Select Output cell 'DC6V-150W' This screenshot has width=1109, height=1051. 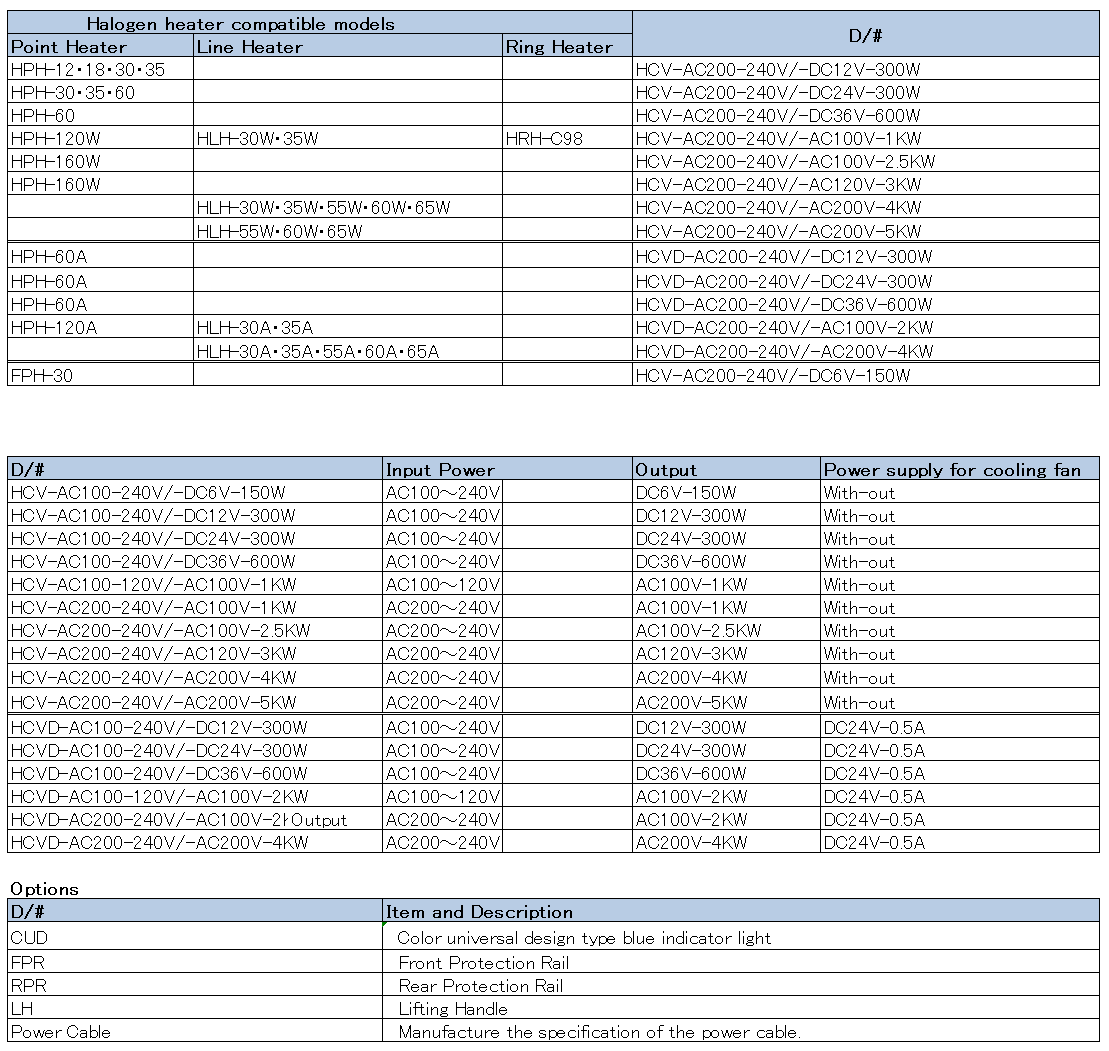tap(726, 492)
